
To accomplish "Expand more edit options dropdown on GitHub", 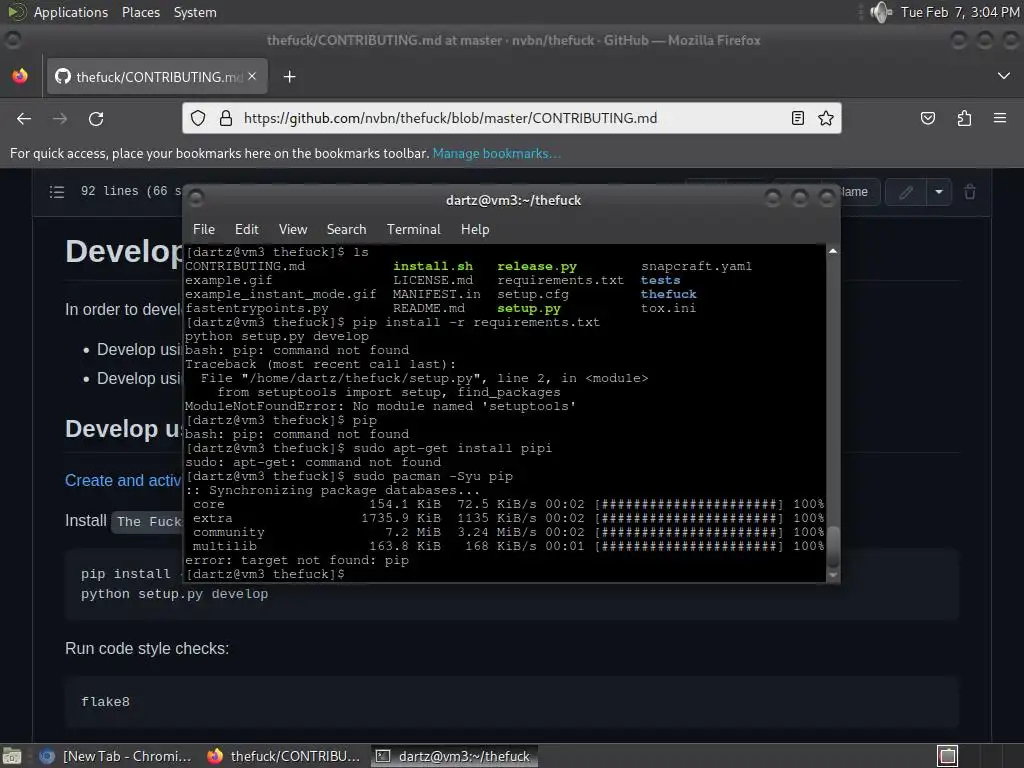I will pyautogui.click(x=938, y=192).
